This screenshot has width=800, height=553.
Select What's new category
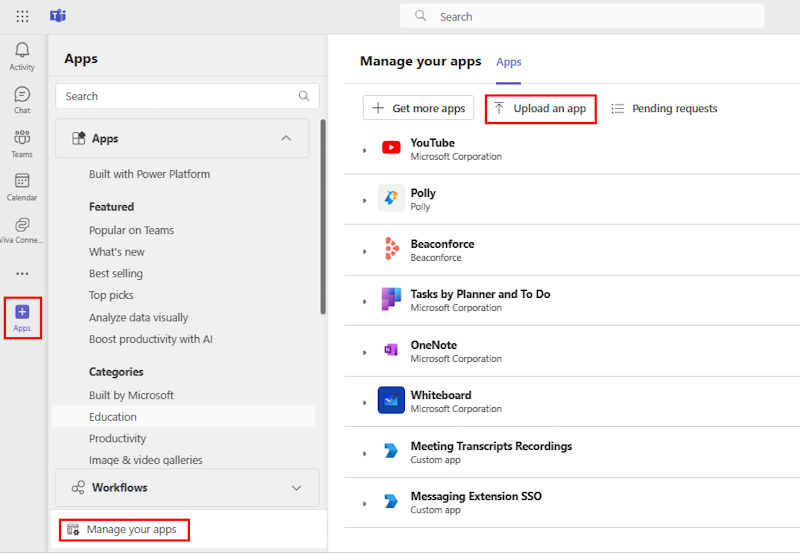pyautogui.click(x=117, y=252)
